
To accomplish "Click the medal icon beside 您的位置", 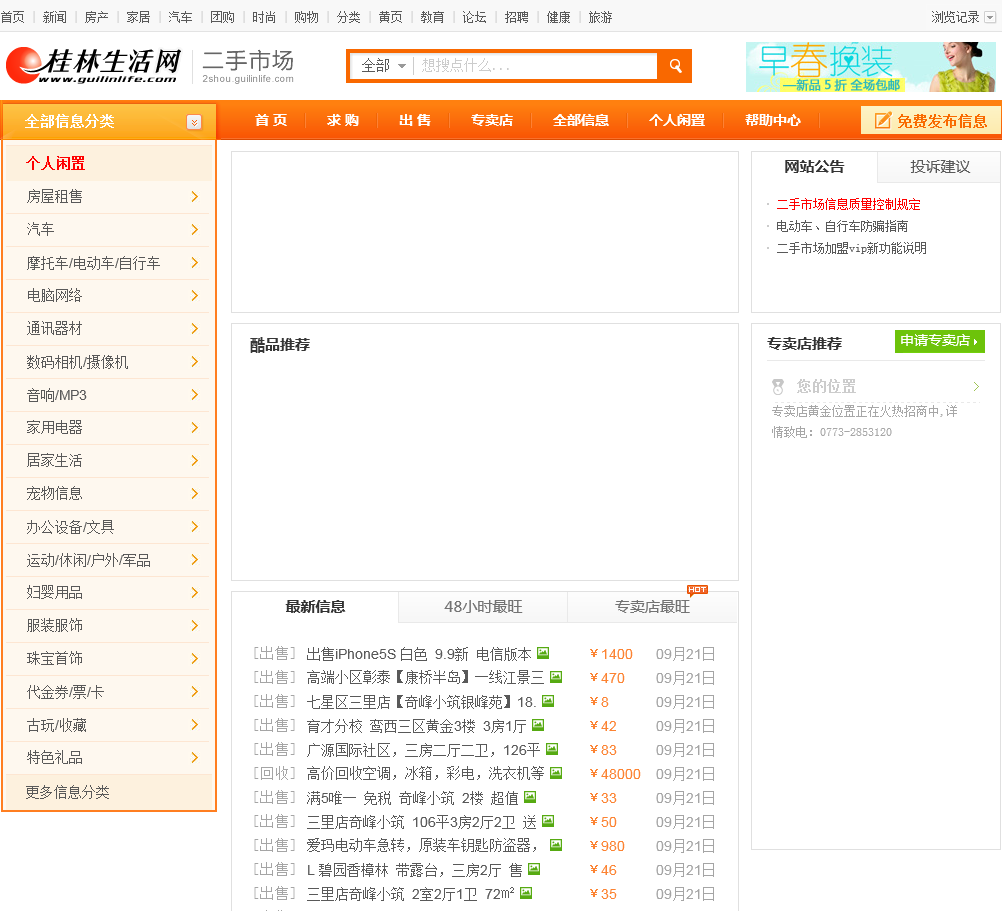I will pos(778,387).
